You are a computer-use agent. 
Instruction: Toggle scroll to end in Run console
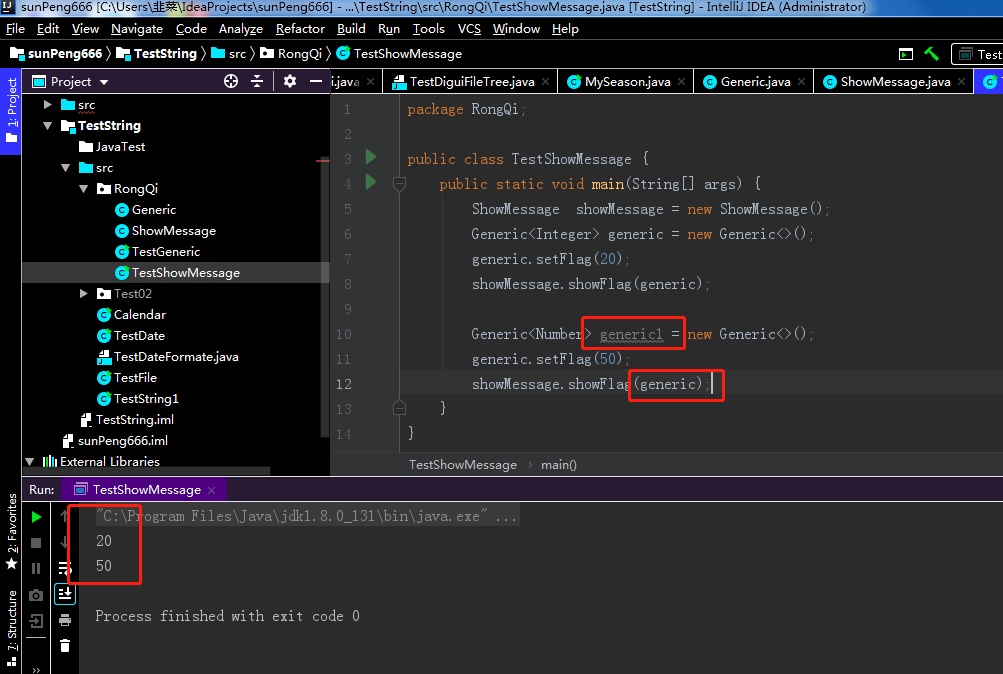click(x=65, y=594)
